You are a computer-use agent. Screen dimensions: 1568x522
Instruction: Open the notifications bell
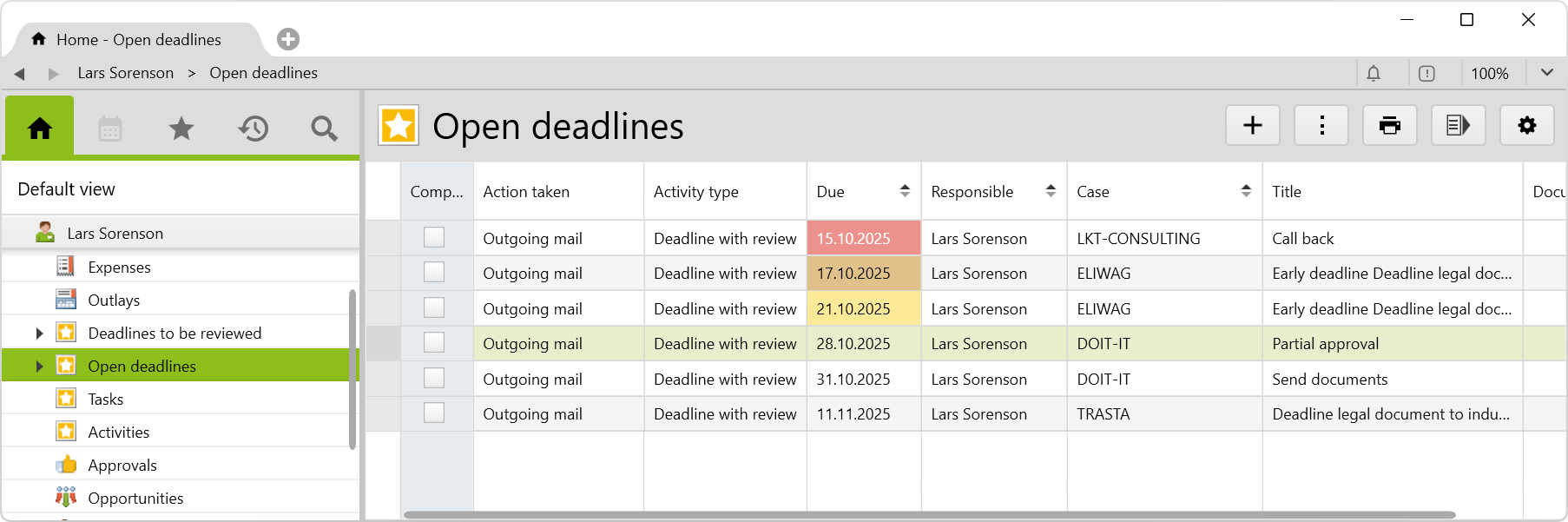point(1374,74)
